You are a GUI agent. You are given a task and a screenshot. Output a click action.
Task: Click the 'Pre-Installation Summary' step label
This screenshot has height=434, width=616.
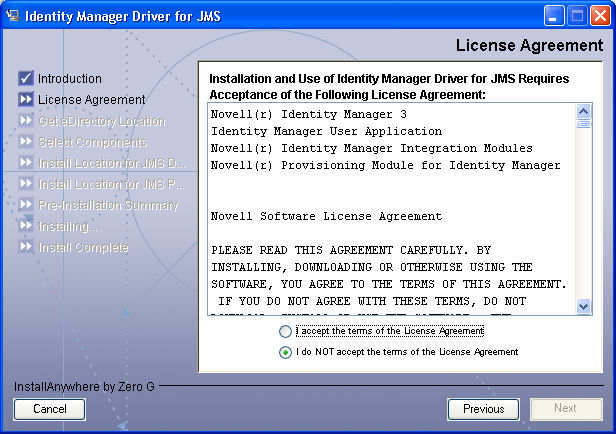pos(108,205)
